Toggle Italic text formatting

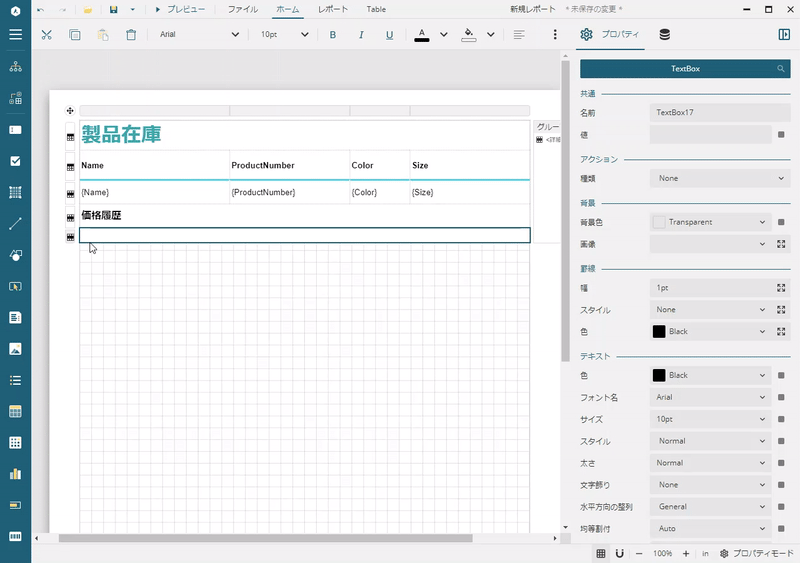click(361, 34)
